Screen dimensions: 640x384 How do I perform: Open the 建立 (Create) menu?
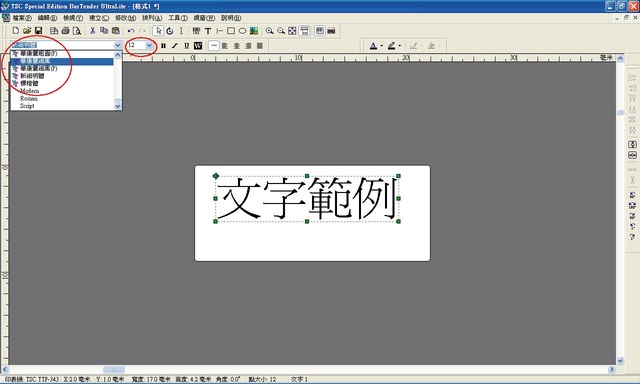click(99, 18)
